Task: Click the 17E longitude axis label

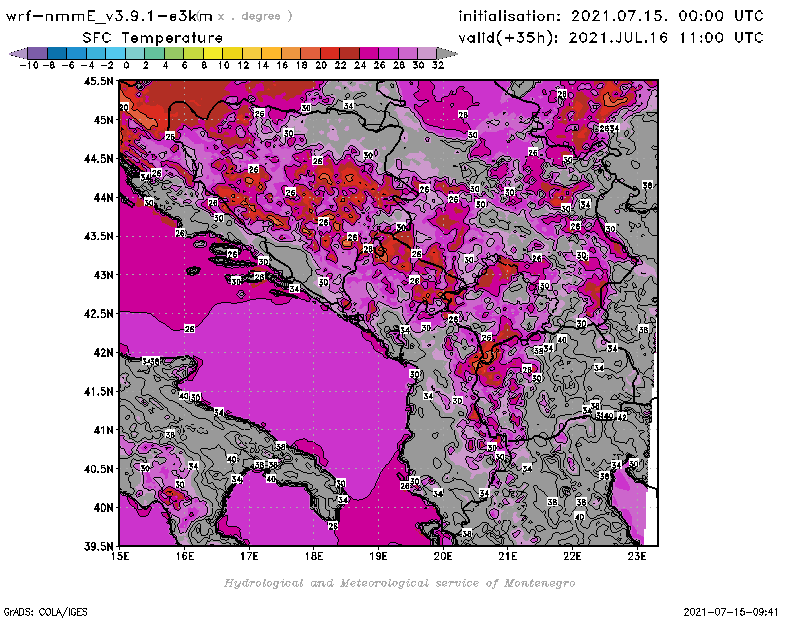Action: [x=249, y=556]
